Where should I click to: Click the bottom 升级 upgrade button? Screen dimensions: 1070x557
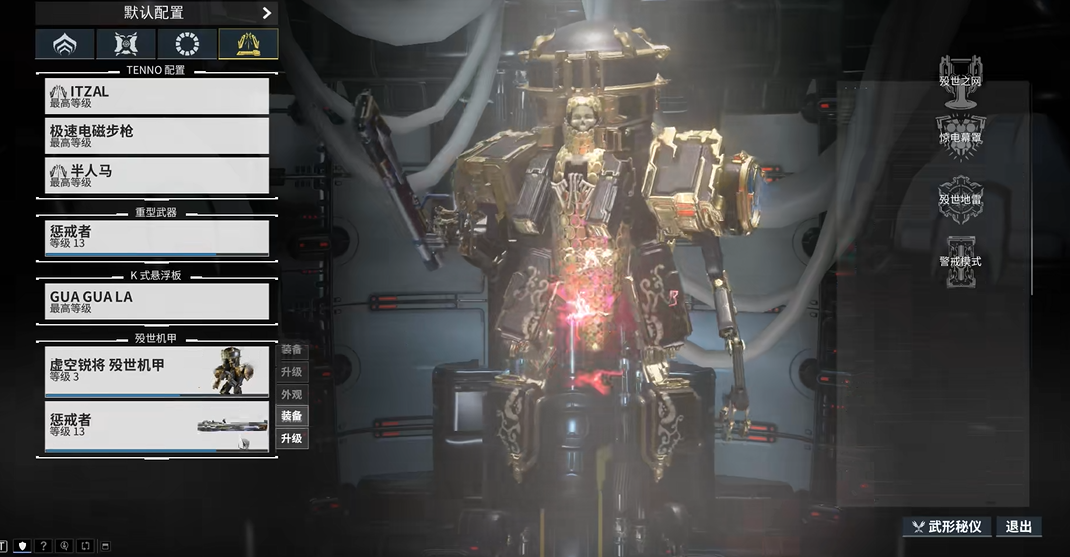tap(292, 439)
